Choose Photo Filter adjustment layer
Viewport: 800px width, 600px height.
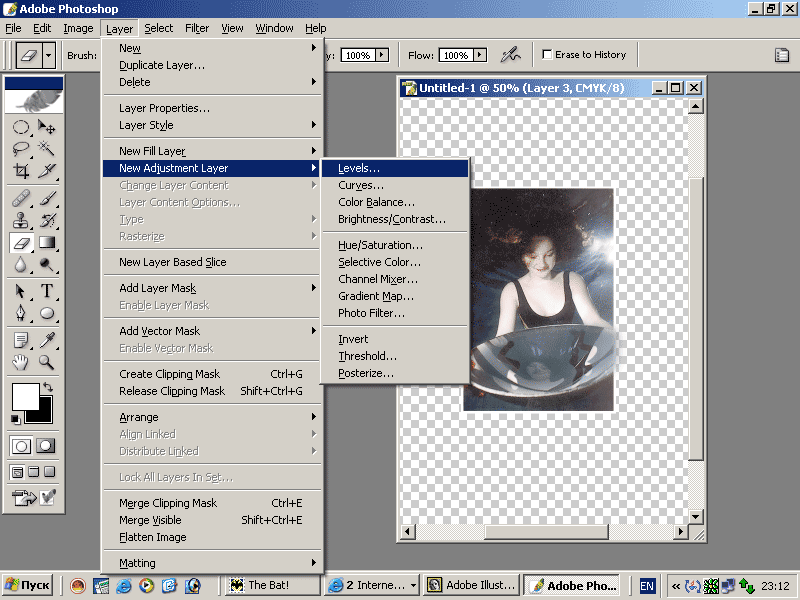coord(395,313)
